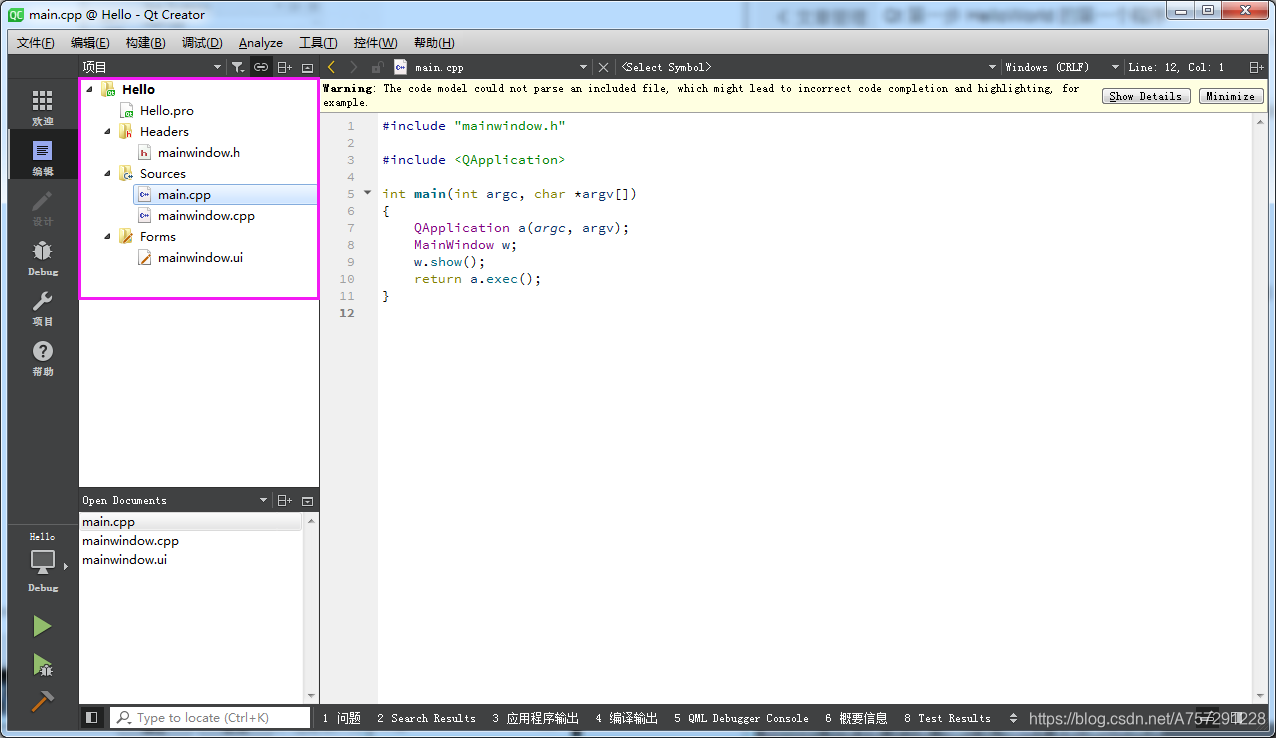Open the 3 应用程序输出 pane
Screen dimensions: 1276x738
coord(536,718)
